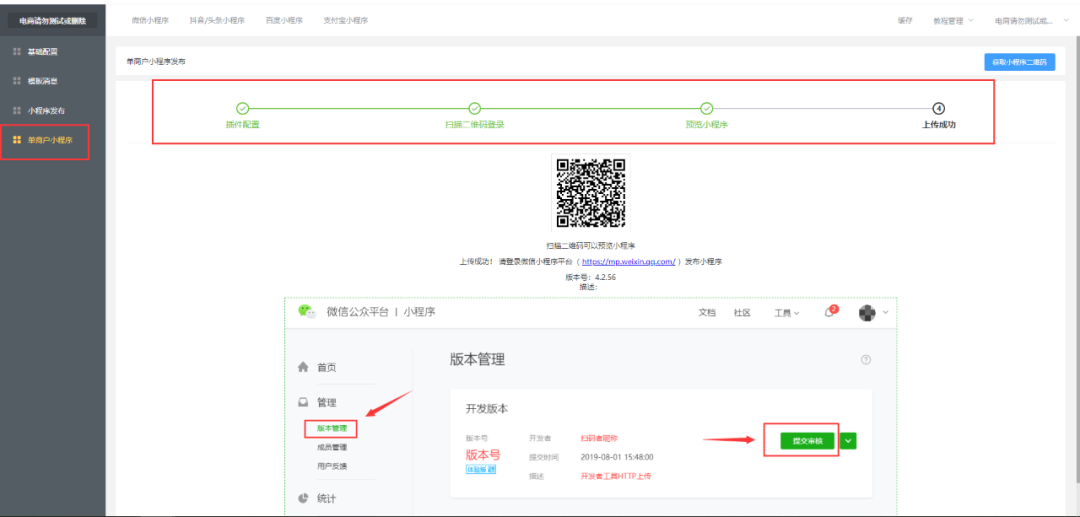This screenshot has height=517, width=1080.
Task: Select 用户反馈 under 管理
Action: click(332, 466)
